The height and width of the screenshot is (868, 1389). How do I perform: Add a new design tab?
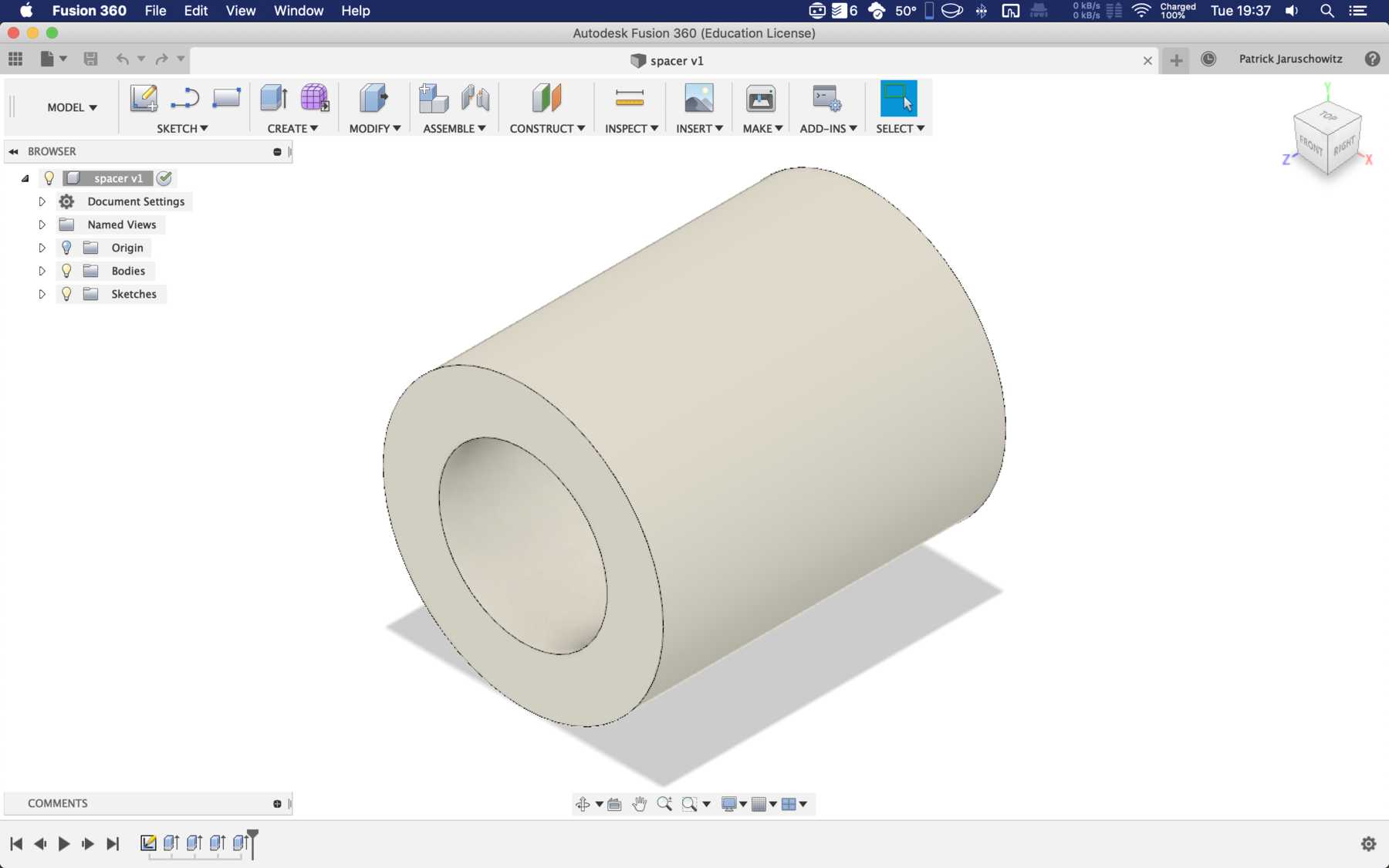tap(1176, 60)
